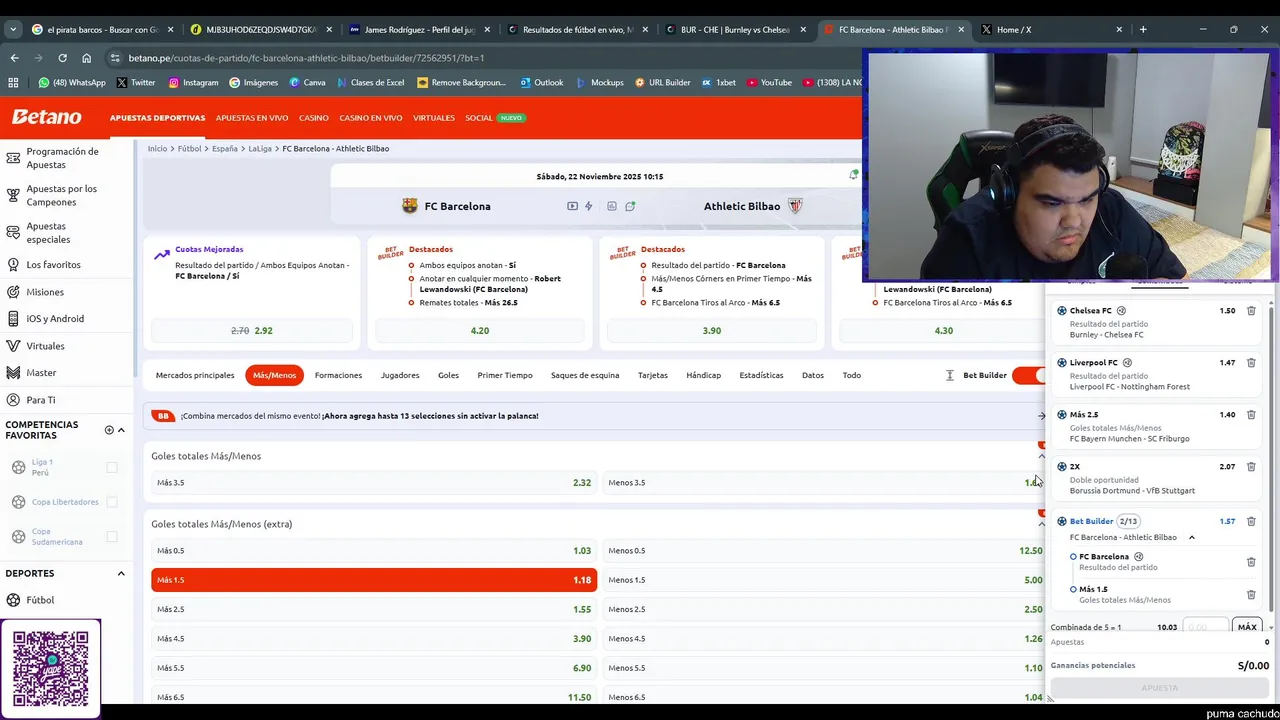Open the browser apps grid bookmark
Screen dimensions: 1280x720
pos(13,82)
